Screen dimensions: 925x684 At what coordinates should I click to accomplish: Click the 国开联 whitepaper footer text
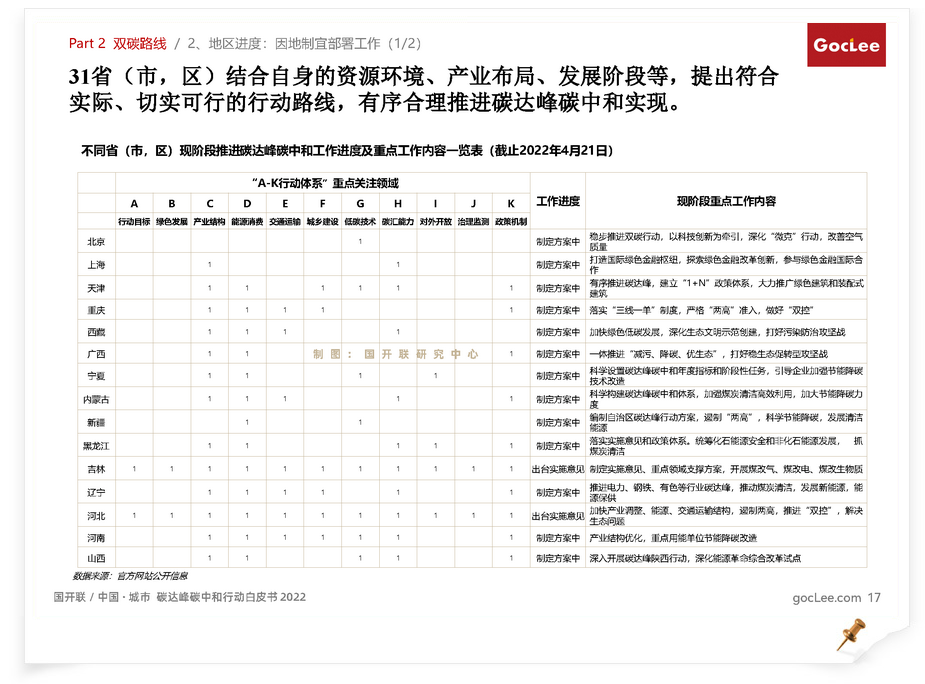tap(180, 597)
